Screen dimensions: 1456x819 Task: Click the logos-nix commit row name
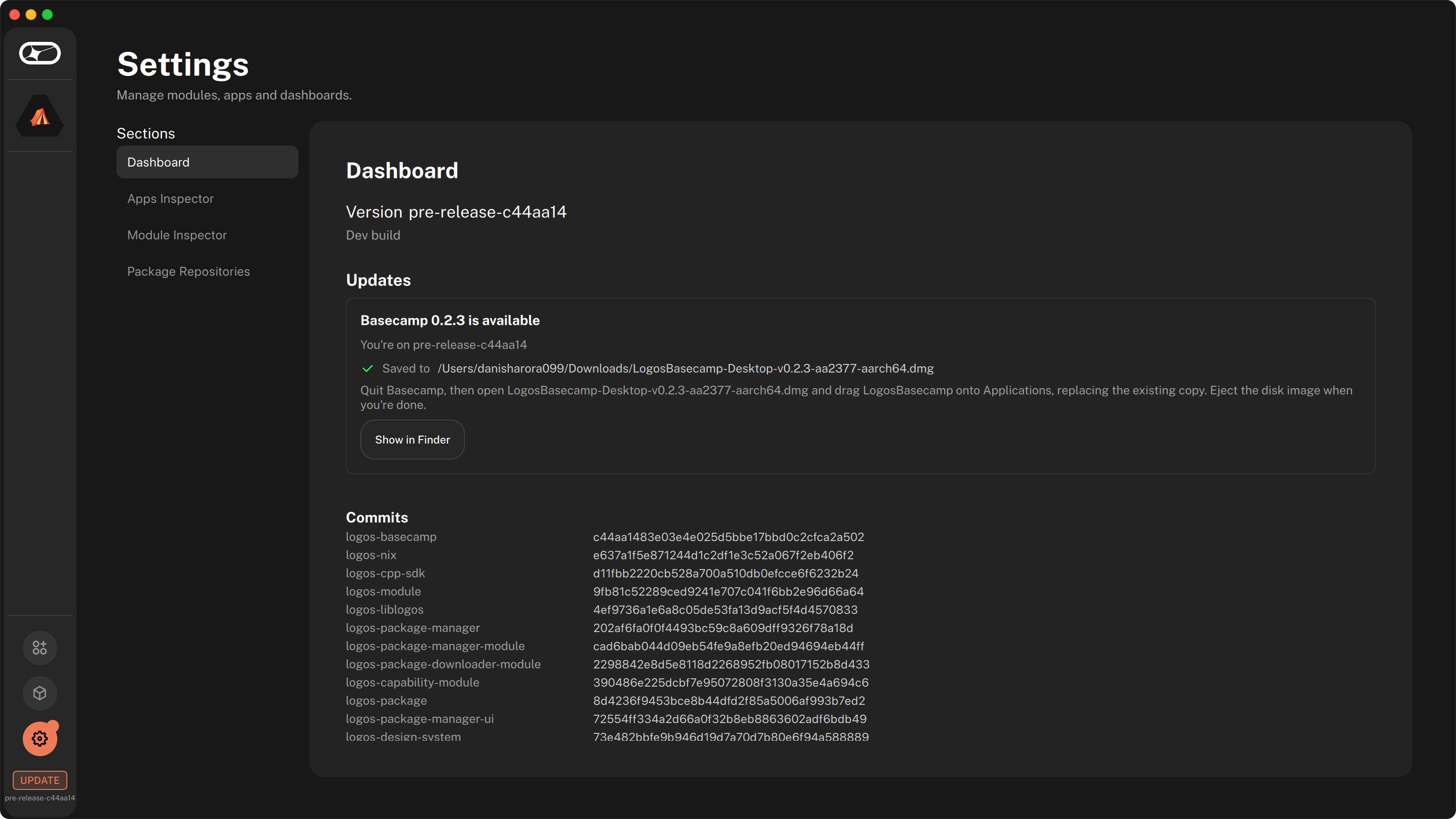[371, 555]
